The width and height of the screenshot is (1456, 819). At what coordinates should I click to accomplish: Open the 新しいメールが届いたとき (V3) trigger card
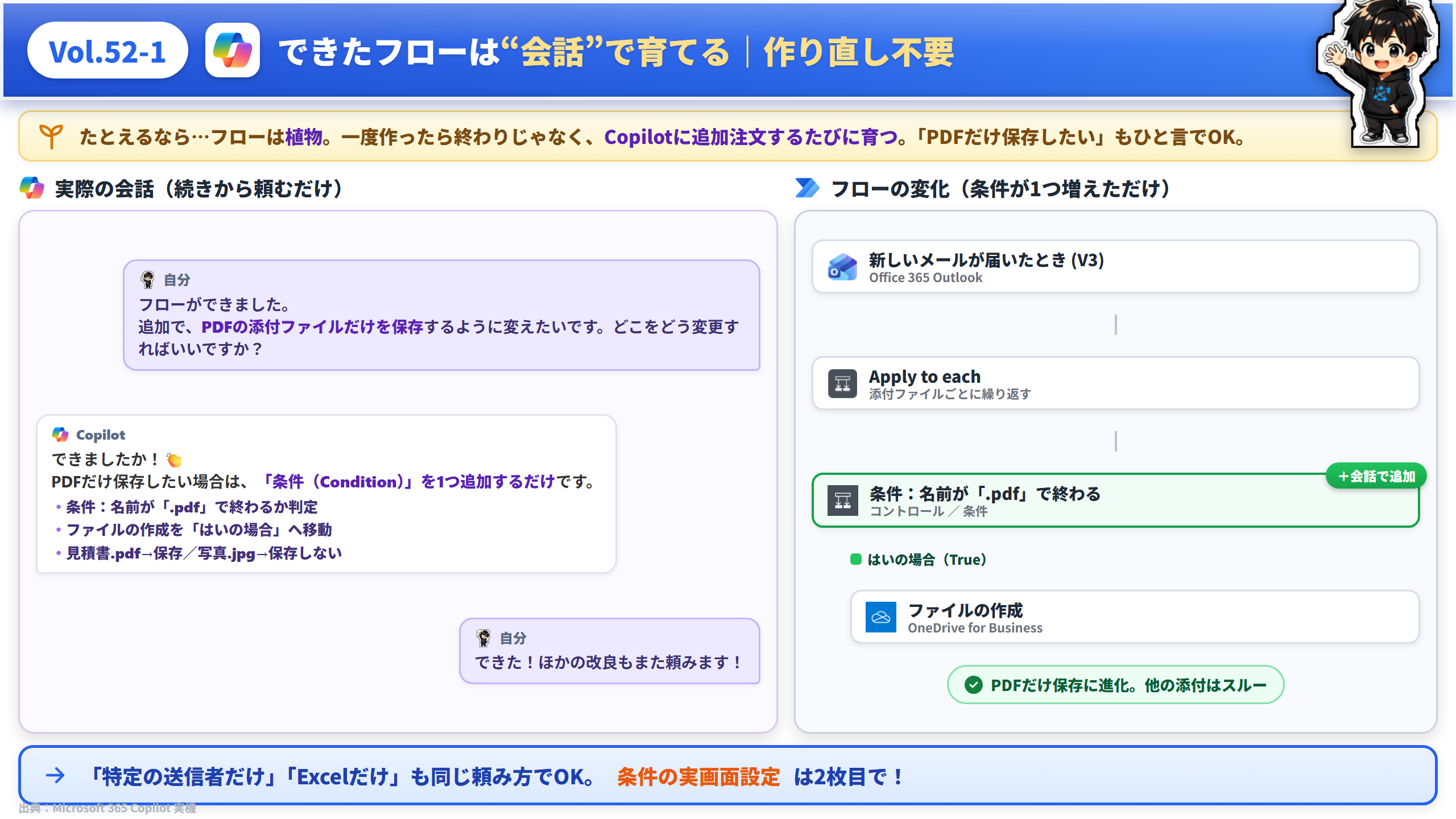(1115, 267)
